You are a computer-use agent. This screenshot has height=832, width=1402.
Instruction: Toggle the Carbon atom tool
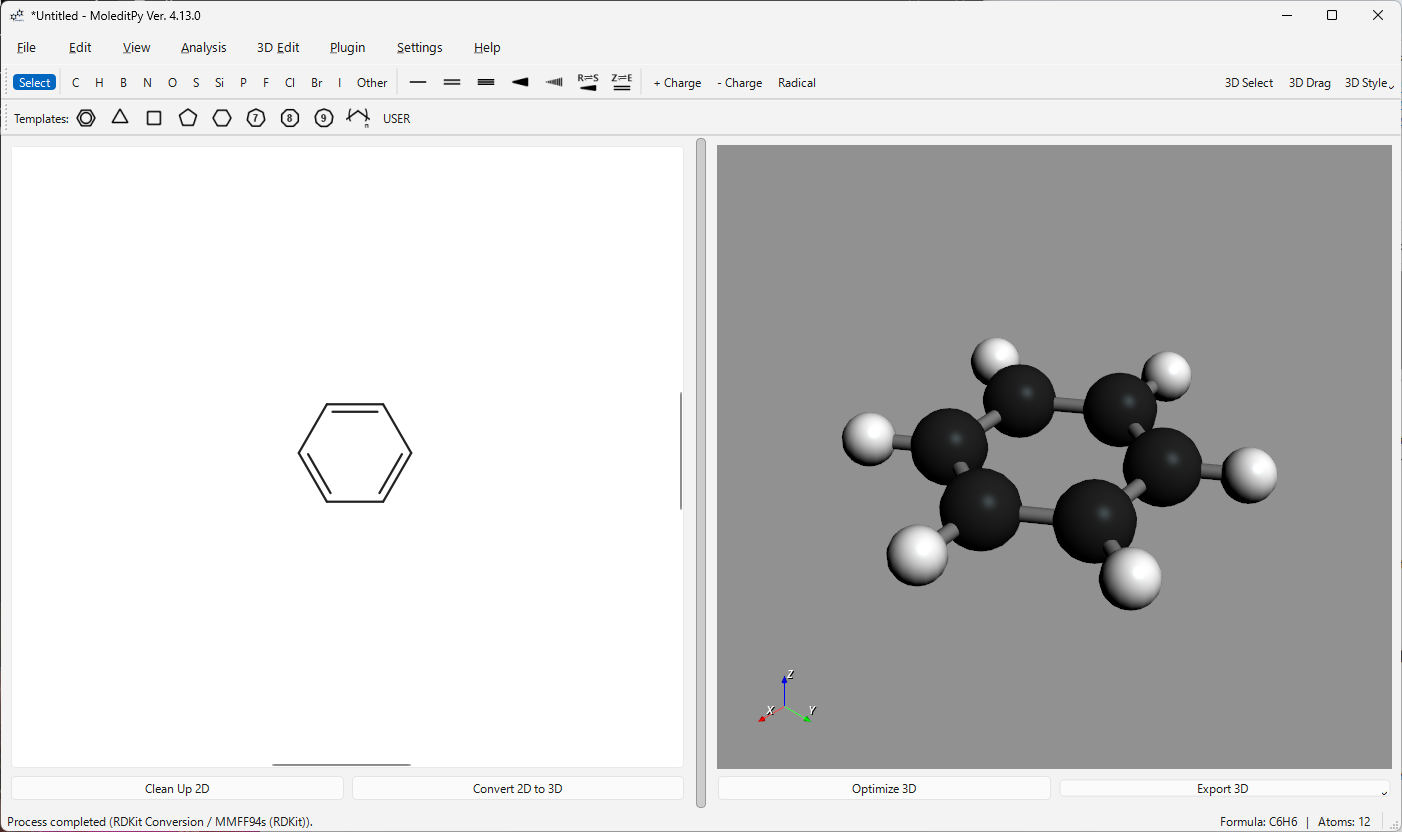[x=76, y=83]
